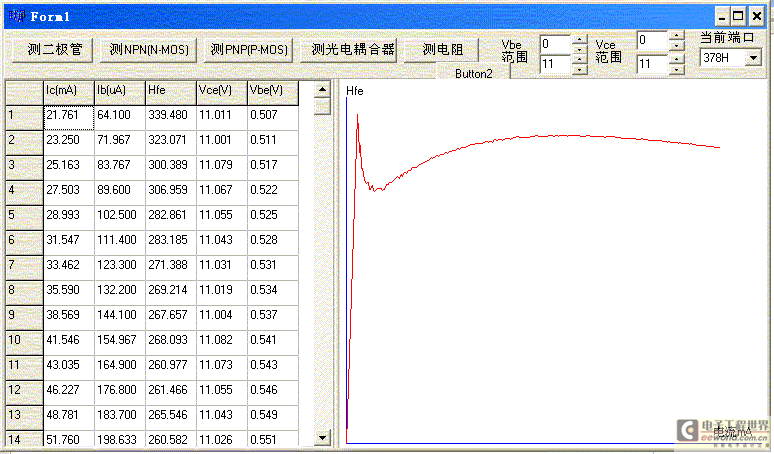Click the cell with Vbe value 0.525
This screenshot has width=774, height=454.
click(x=272, y=218)
